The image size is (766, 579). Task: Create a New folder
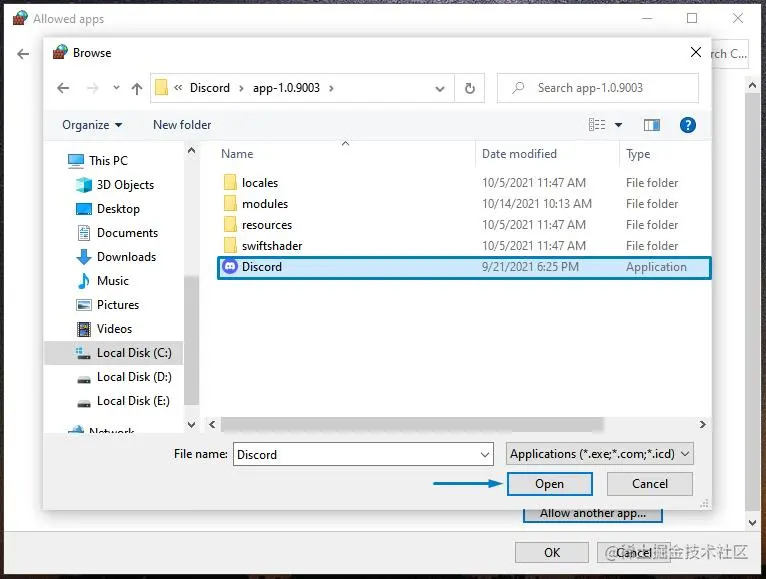point(182,125)
